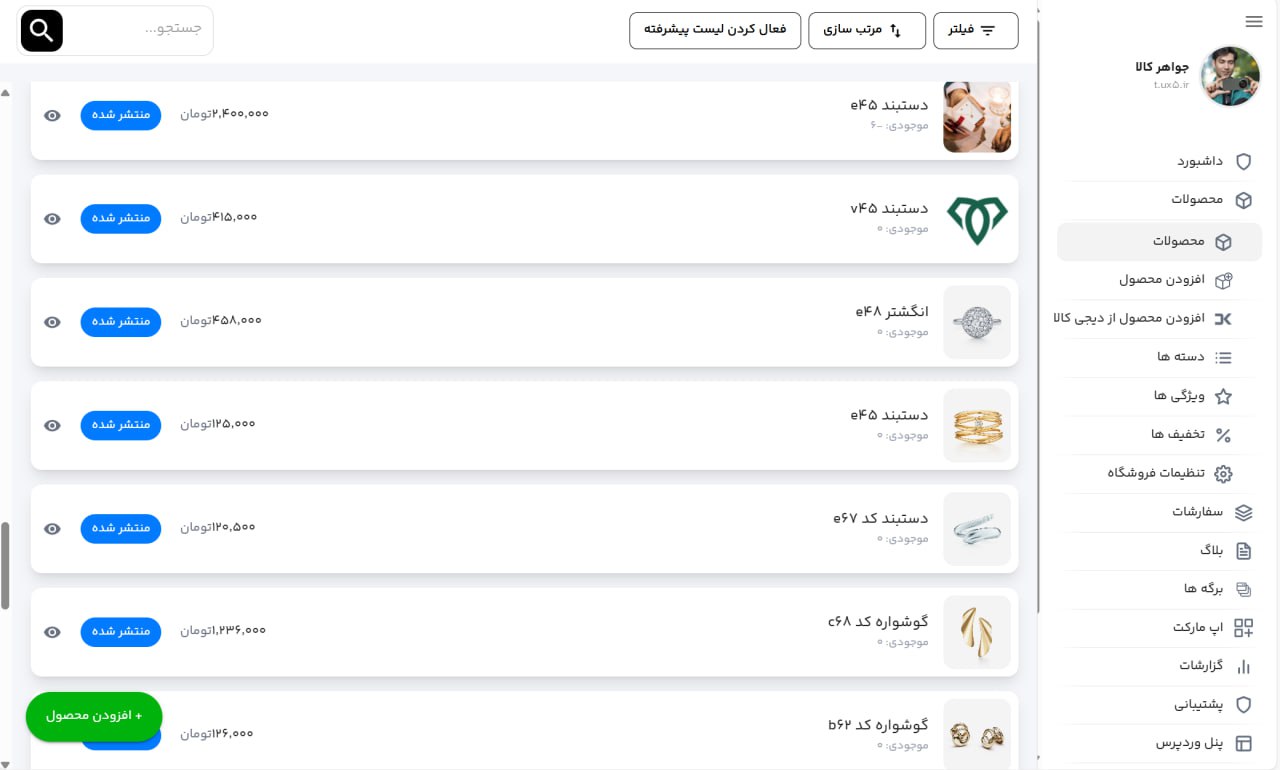Click the دستبند کد e67 product thumbnail
Viewport: 1280px width, 770px height.
click(976, 528)
